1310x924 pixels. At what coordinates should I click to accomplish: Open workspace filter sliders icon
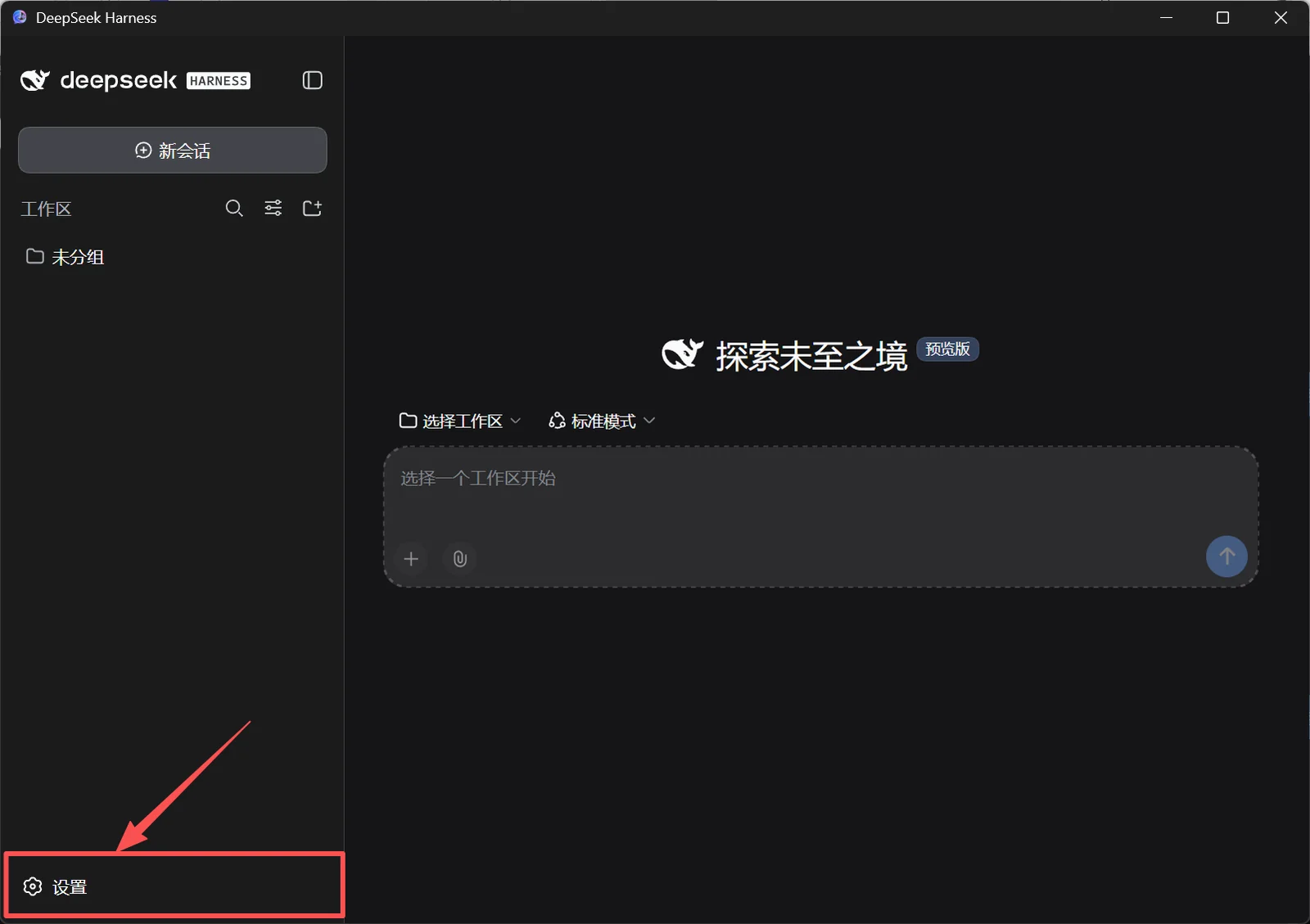273,208
